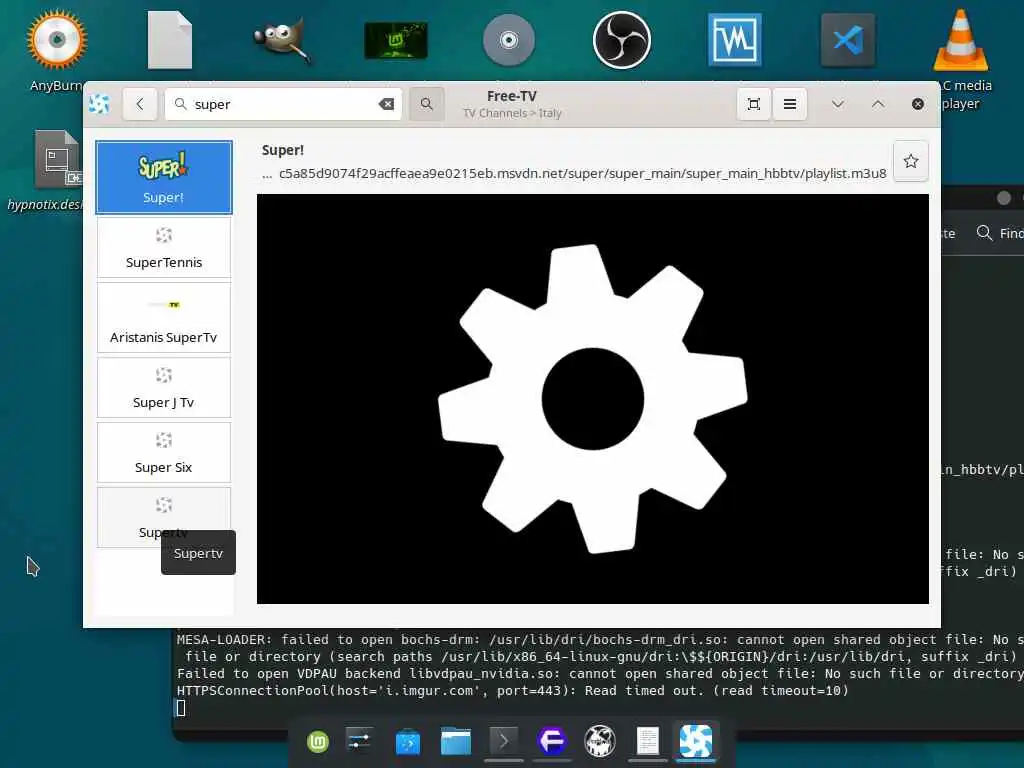Open the hamburger menu in Hypnotix
The image size is (1024, 768).
tap(790, 104)
